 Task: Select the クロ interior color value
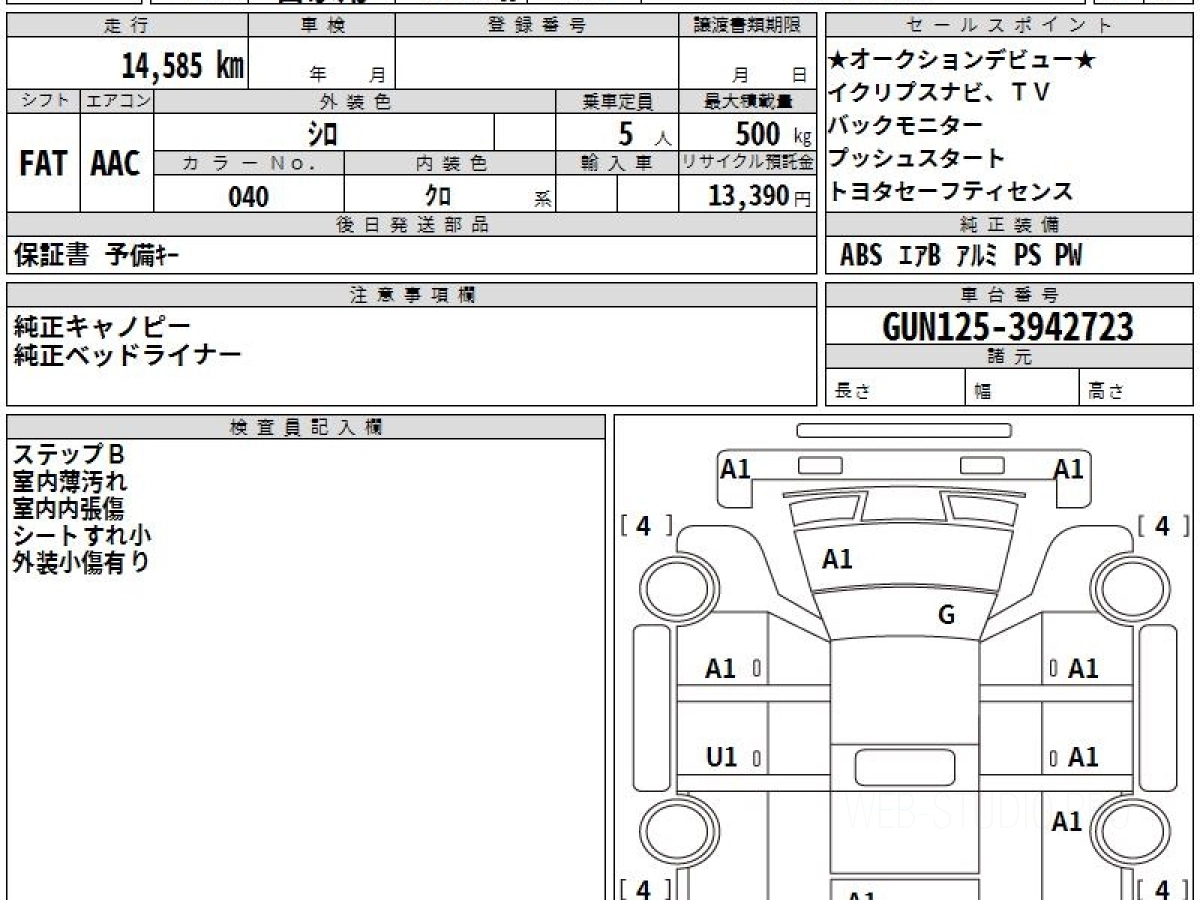(x=438, y=196)
